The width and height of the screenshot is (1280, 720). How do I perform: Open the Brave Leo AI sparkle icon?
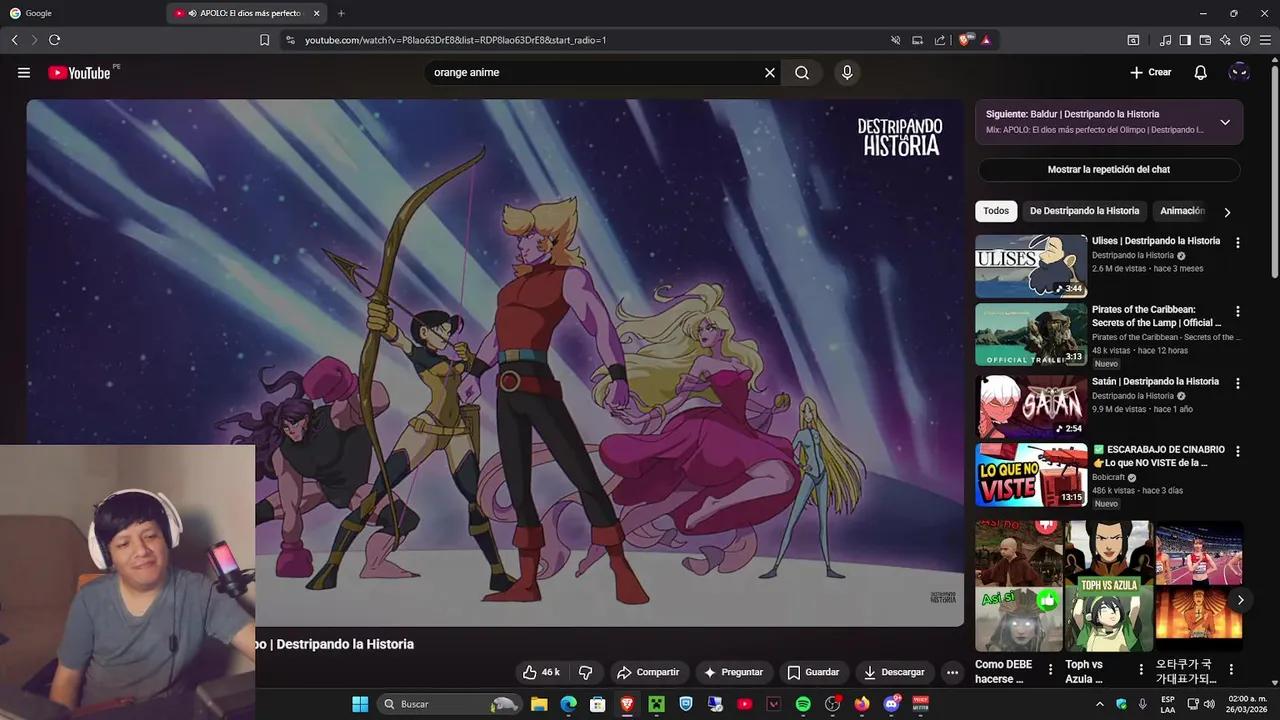point(1225,40)
